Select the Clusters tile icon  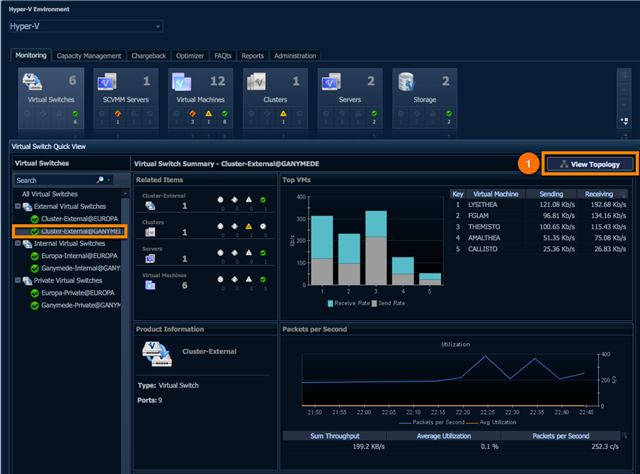point(257,82)
